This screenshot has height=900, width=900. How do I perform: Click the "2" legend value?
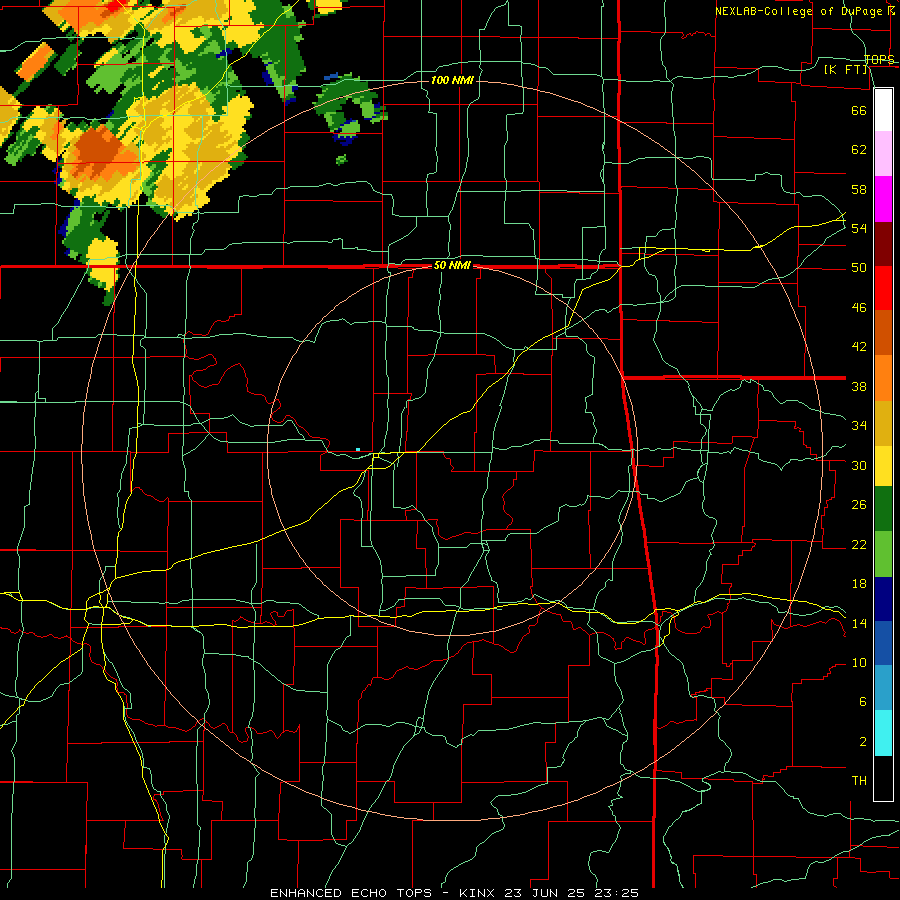862,742
